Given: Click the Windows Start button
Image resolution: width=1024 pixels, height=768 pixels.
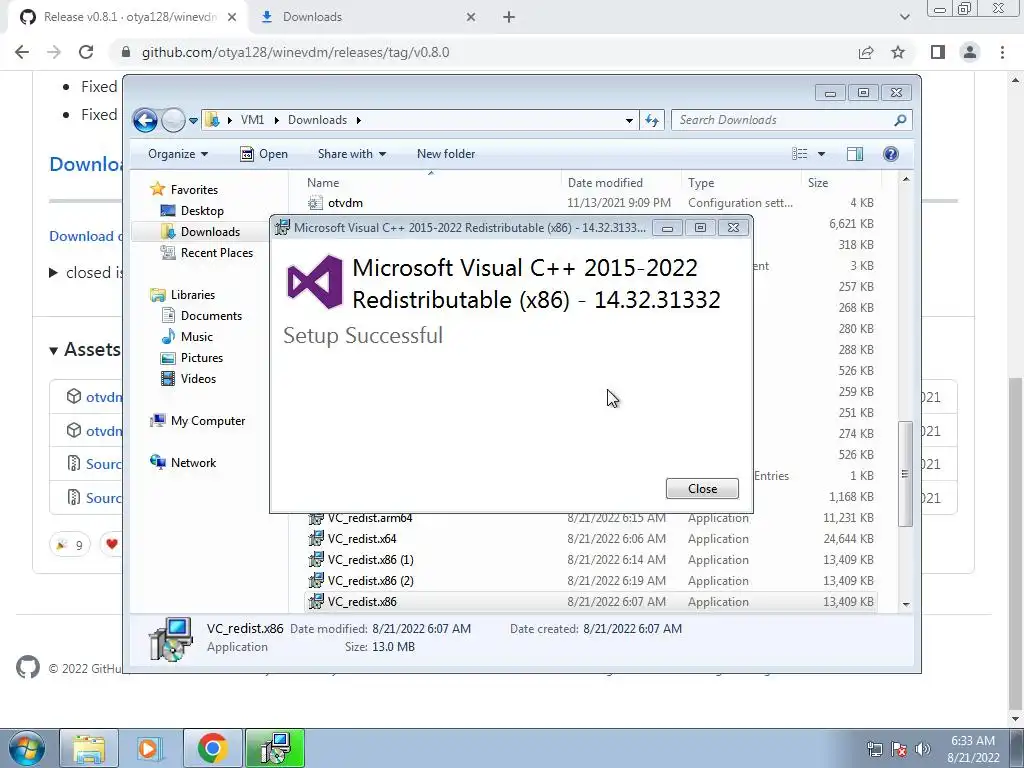Looking at the screenshot, I should click(x=26, y=748).
